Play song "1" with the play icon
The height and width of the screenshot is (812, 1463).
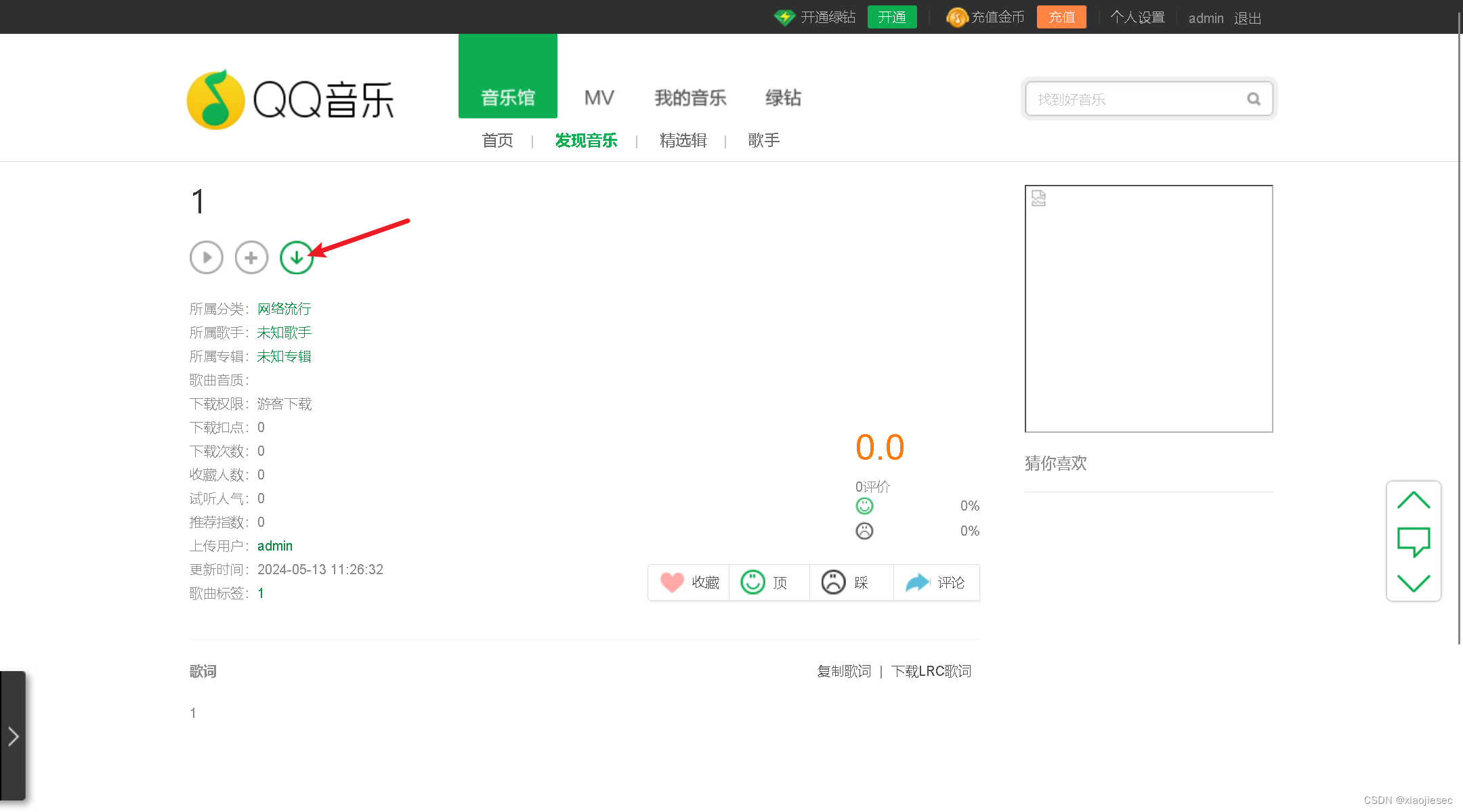[206, 257]
